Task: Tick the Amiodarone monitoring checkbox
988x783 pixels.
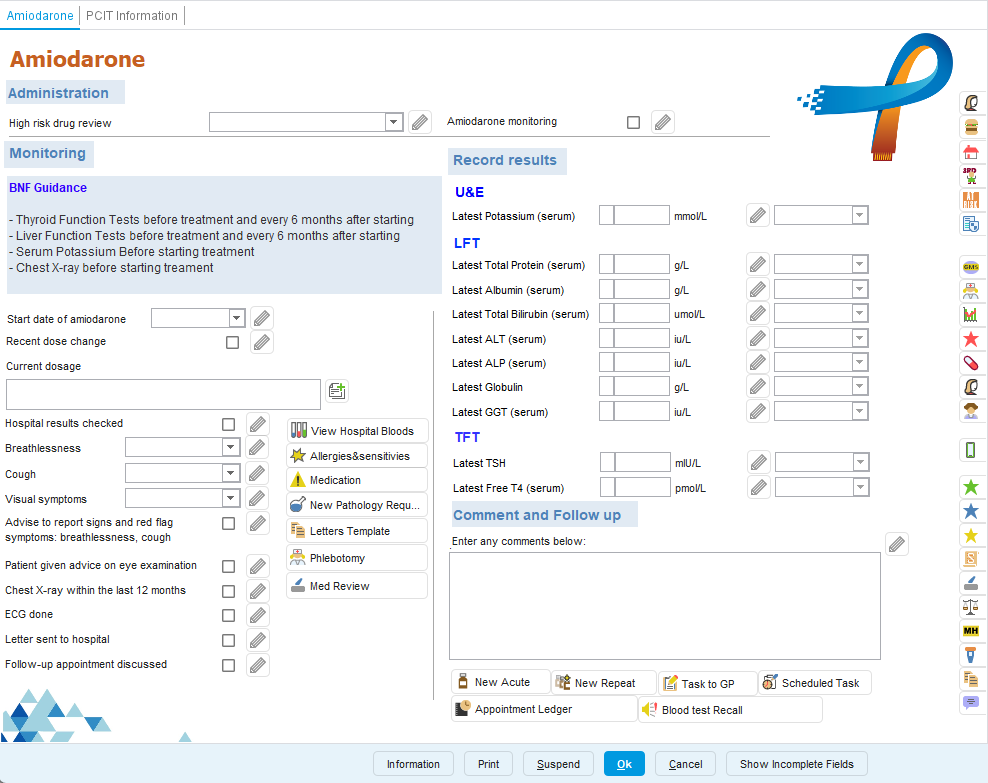Action: (x=633, y=123)
